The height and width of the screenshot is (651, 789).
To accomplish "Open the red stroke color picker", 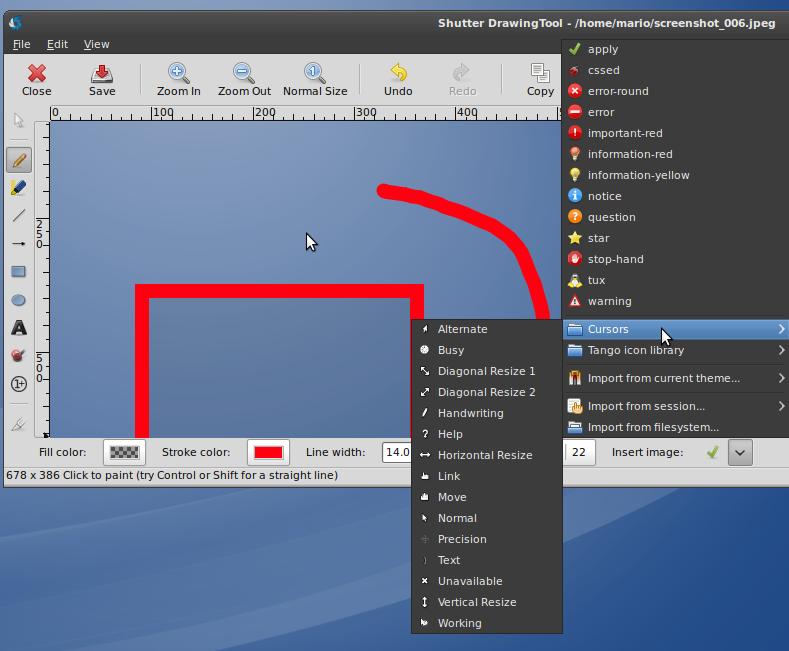I will (x=268, y=453).
